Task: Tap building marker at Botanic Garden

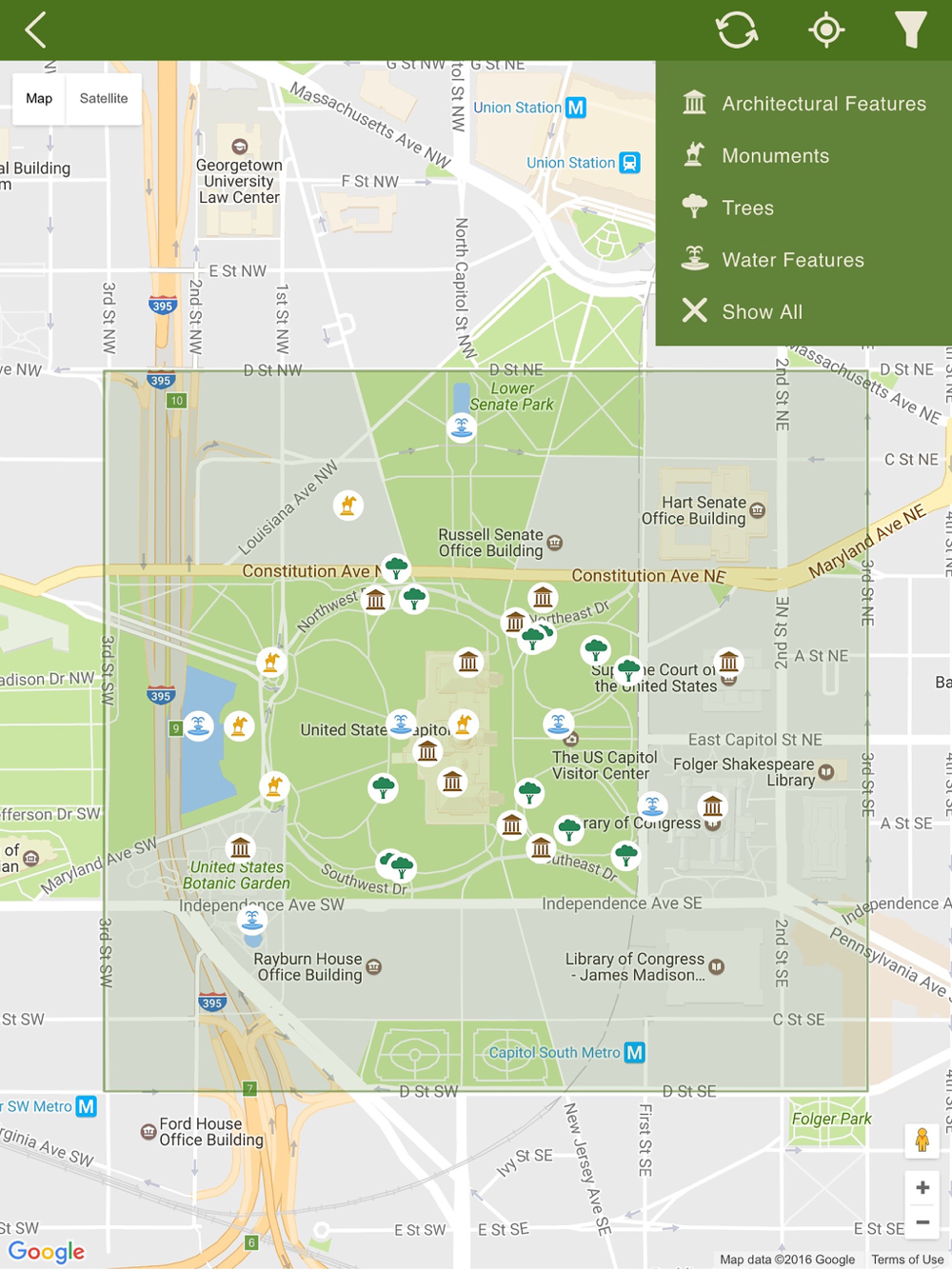Action: coord(241,846)
